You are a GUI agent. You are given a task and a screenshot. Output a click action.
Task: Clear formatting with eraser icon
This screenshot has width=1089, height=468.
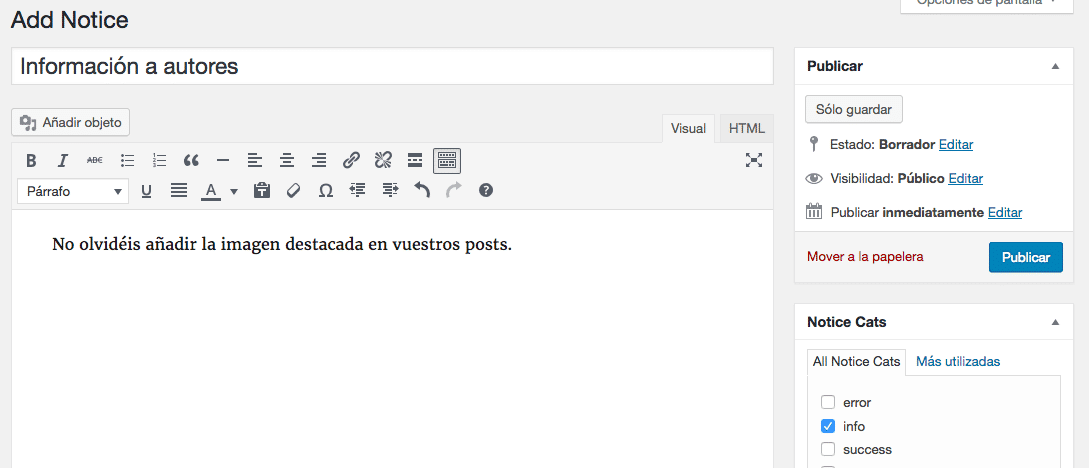pyautogui.click(x=294, y=190)
